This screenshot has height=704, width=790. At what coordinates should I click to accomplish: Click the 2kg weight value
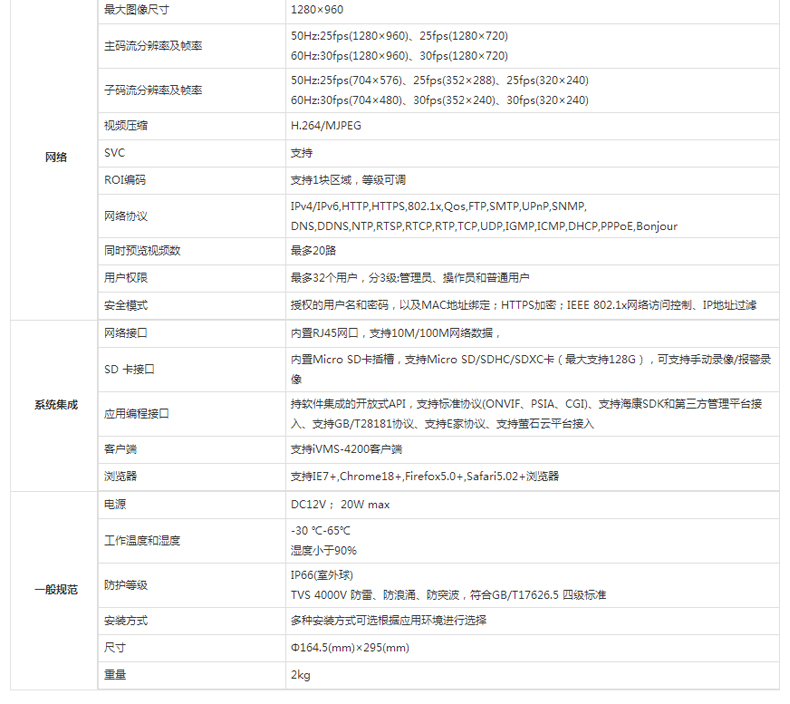pyautogui.click(x=301, y=675)
